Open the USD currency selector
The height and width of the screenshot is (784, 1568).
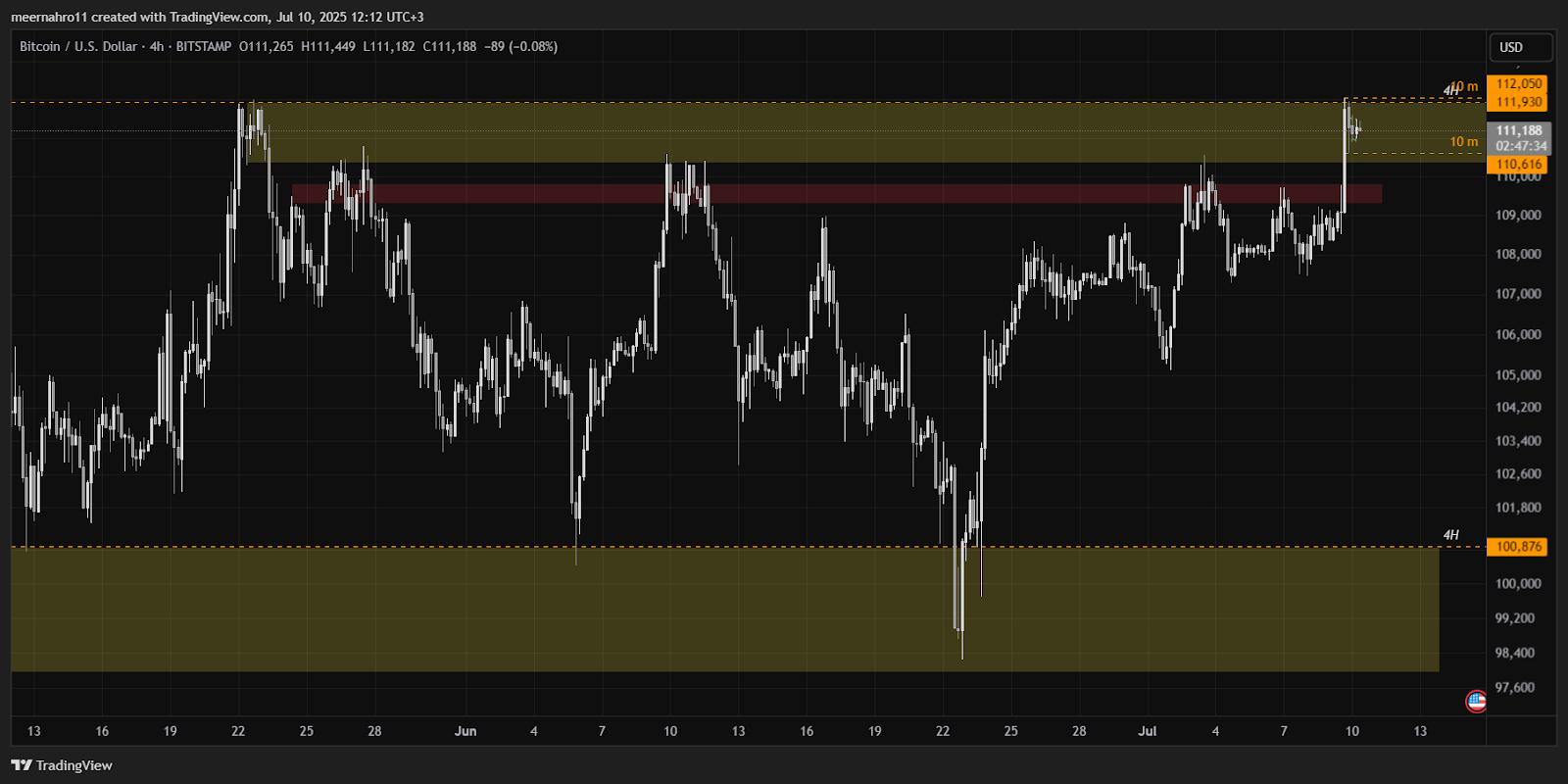coord(1520,47)
